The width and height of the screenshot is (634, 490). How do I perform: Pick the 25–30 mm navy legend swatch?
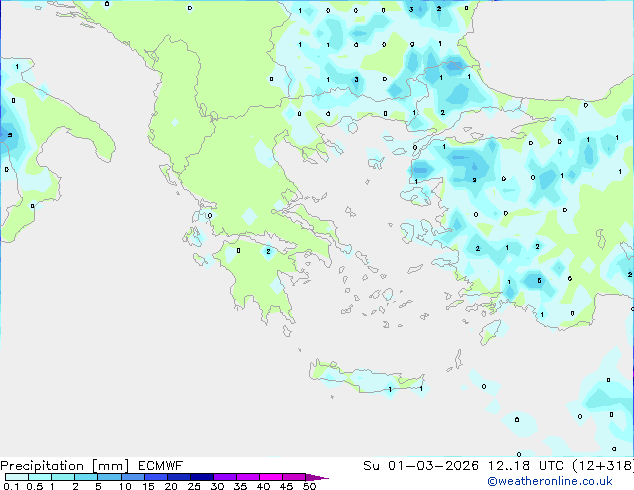[201, 477]
